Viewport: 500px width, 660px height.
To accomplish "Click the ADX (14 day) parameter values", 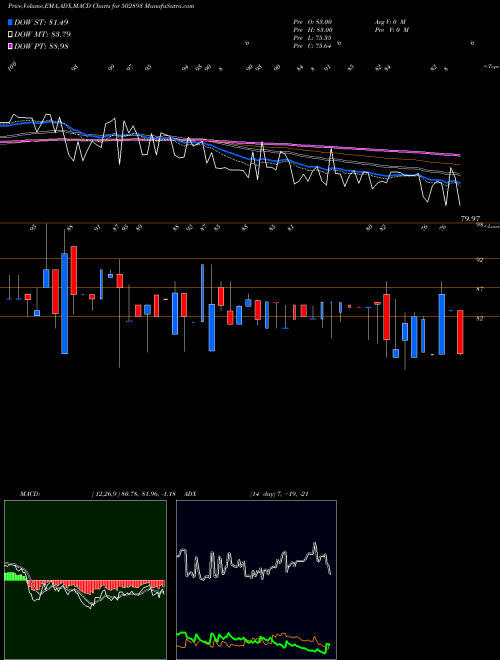I will tap(279, 494).
